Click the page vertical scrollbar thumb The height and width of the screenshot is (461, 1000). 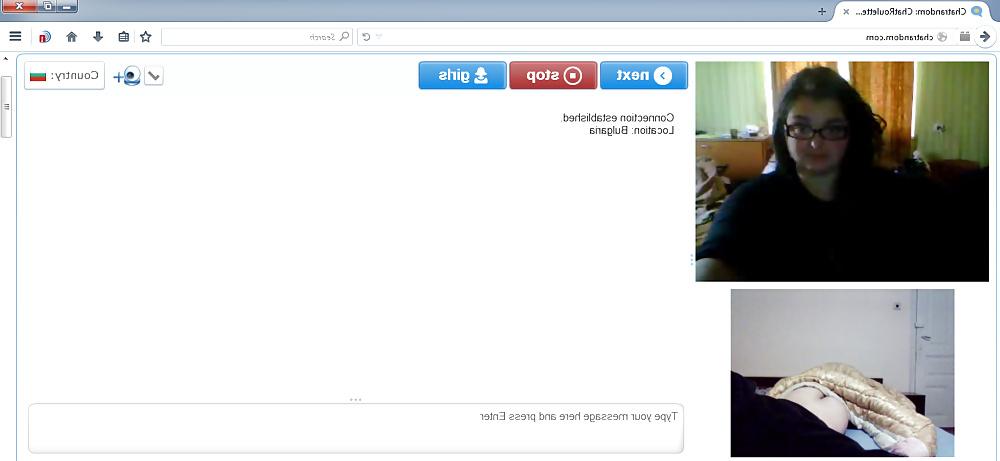pyautogui.click(x=6, y=106)
